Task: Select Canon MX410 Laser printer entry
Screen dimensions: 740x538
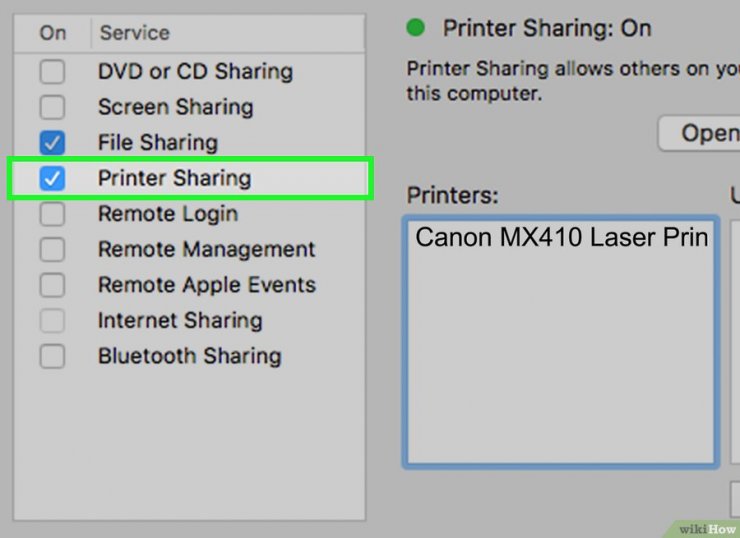Action: (560, 238)
